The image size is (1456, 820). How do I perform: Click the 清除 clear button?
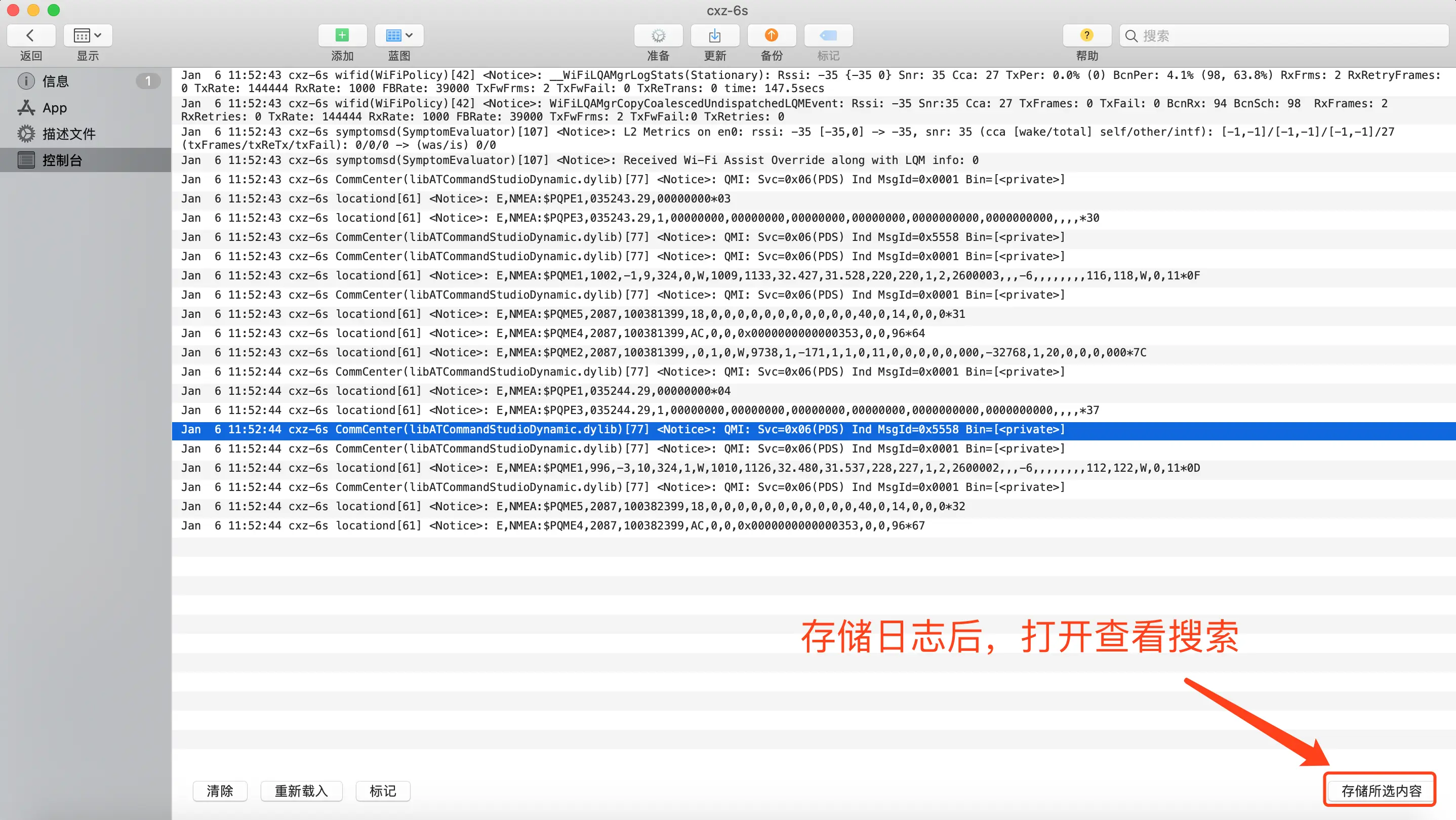tap(220, 791)
